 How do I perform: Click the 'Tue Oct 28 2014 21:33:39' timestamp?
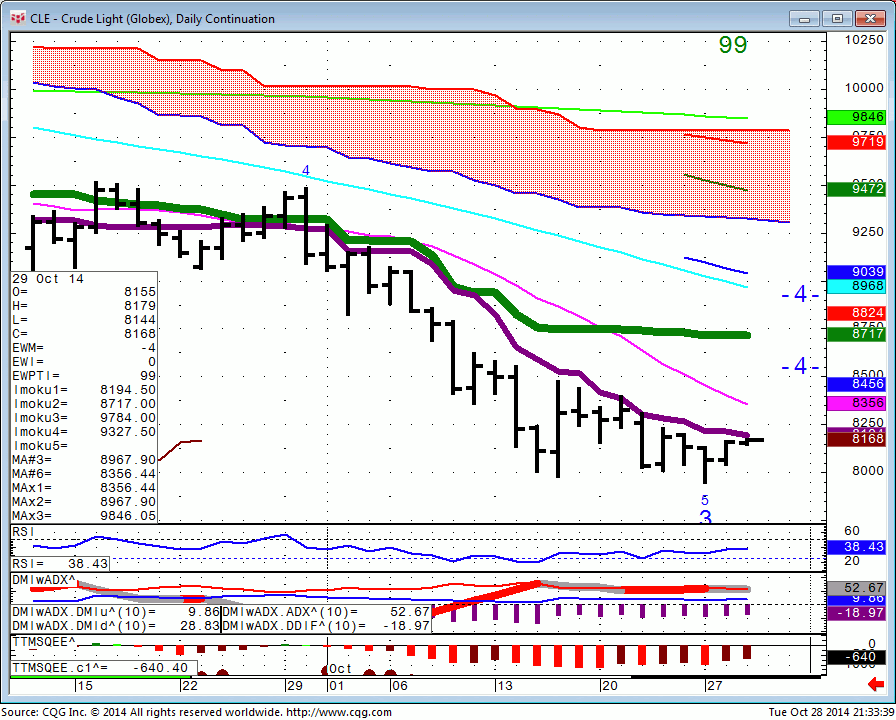point(831,713)
